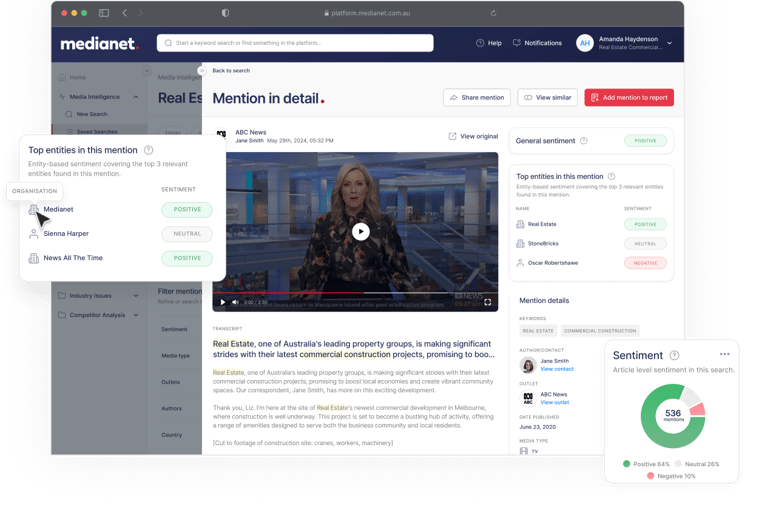This screenshot has height=525, width=762.
Task: Enter fullscreen on the video
Action: pos(487,302)
